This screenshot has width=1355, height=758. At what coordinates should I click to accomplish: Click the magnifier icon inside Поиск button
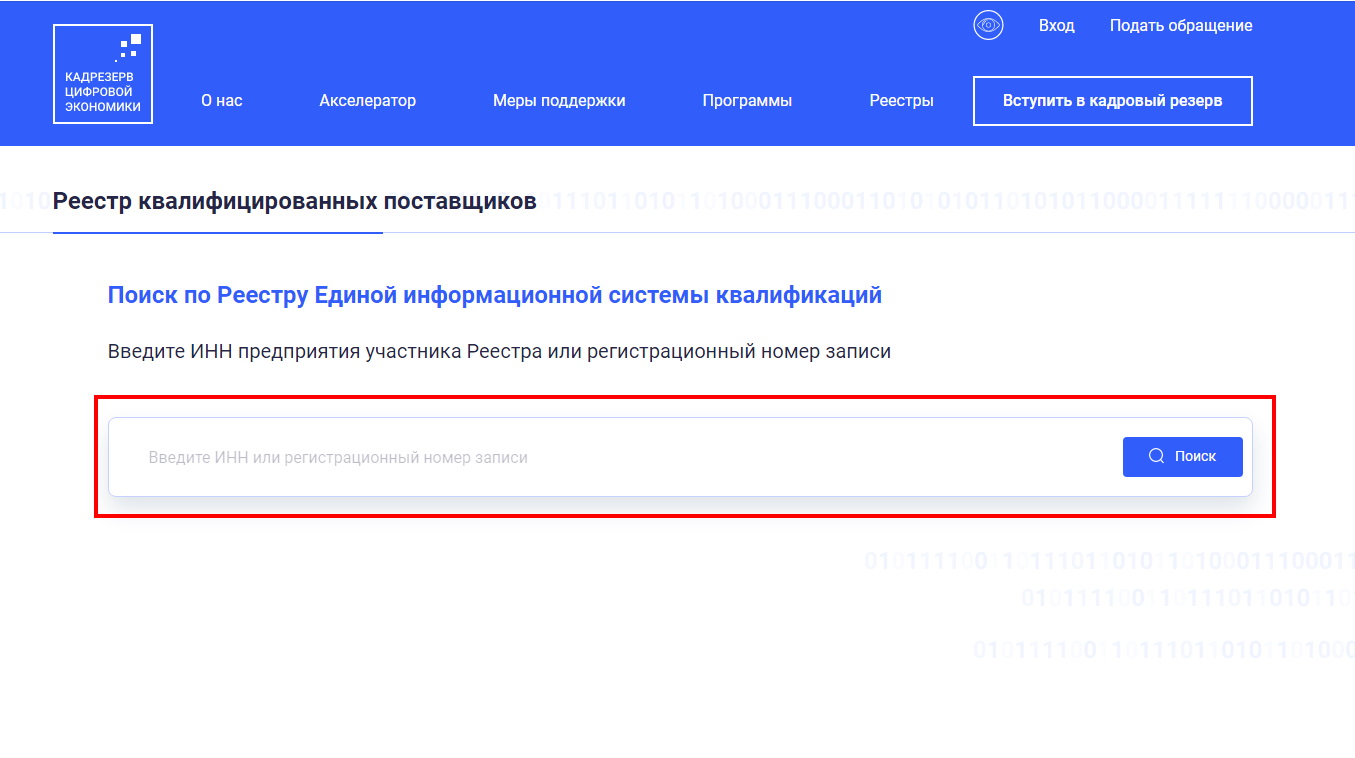coord(1157,456)
